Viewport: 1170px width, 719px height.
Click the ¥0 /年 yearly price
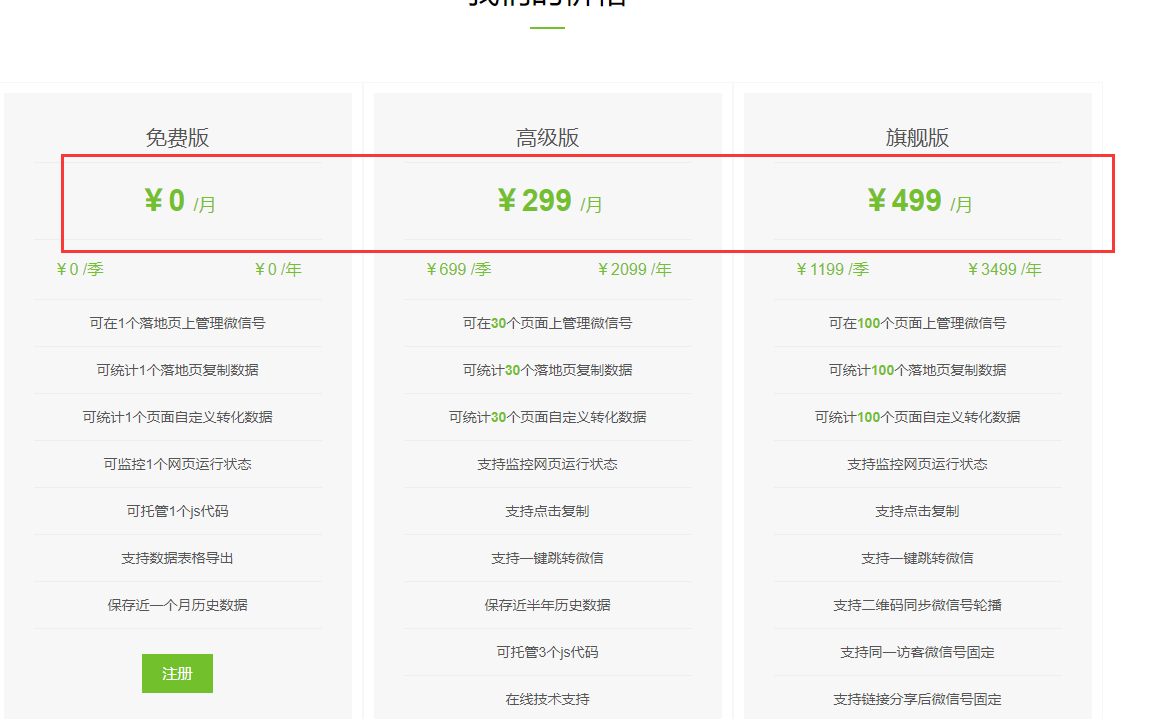click(278, 269)
